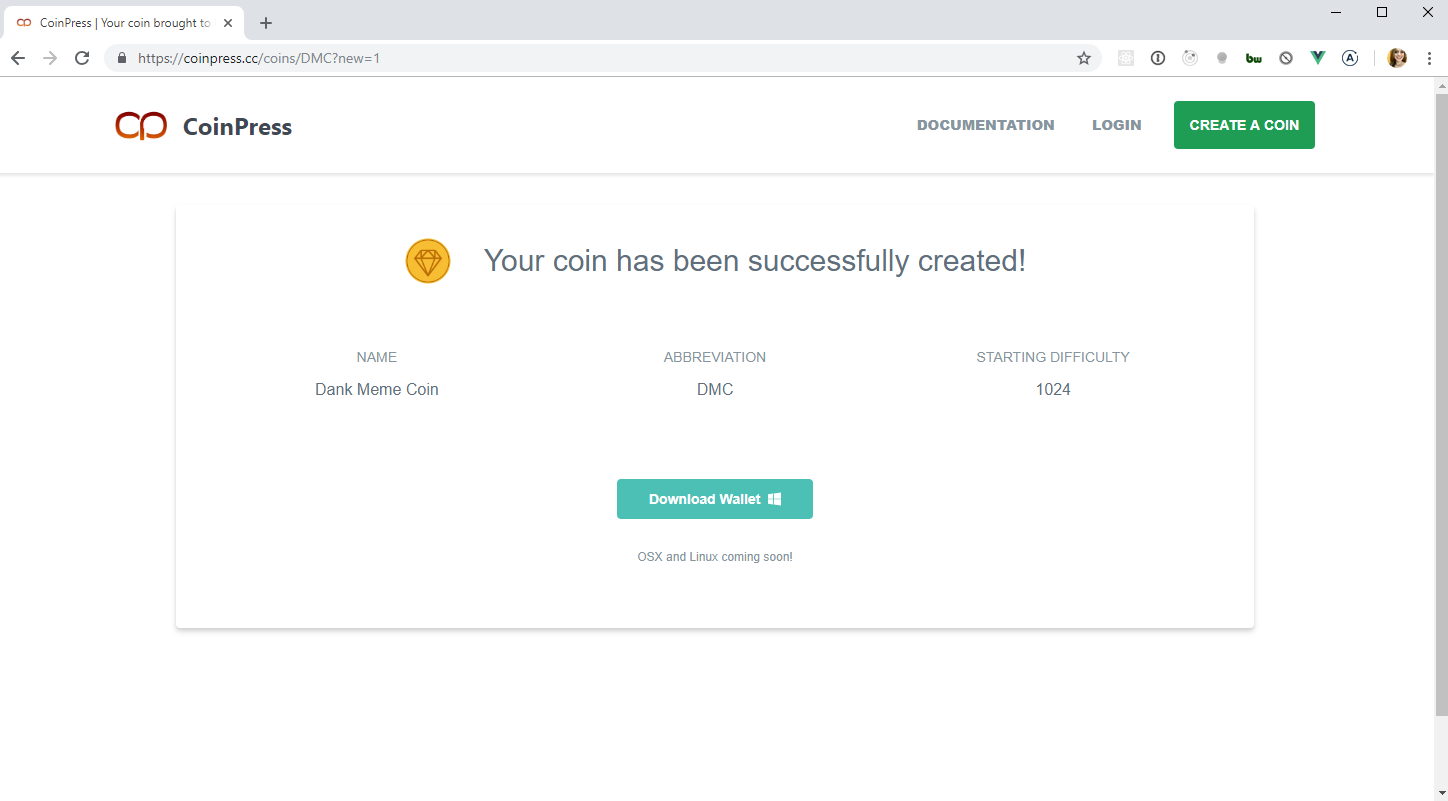The width and height of the screenshot is (1448, 801).
Task: Click the circled A extension icon
Action: pos(1350,58)
